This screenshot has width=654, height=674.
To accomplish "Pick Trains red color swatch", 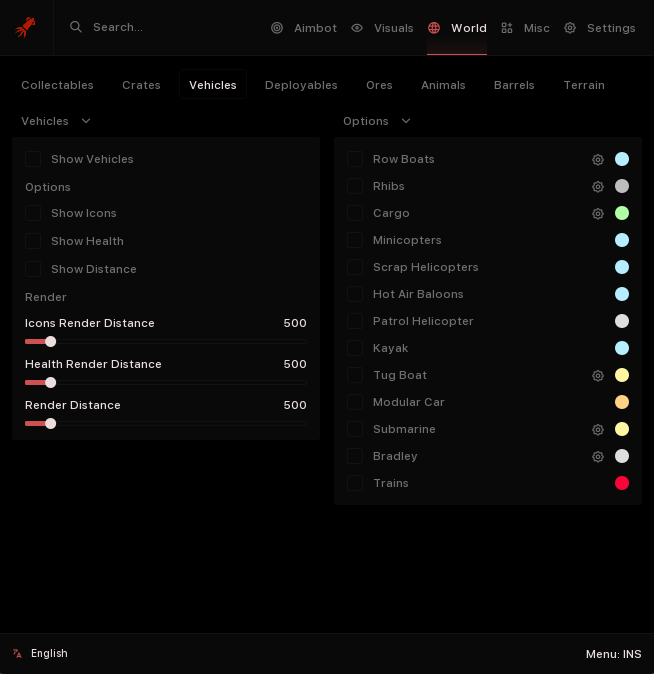I will pos(622,483).
